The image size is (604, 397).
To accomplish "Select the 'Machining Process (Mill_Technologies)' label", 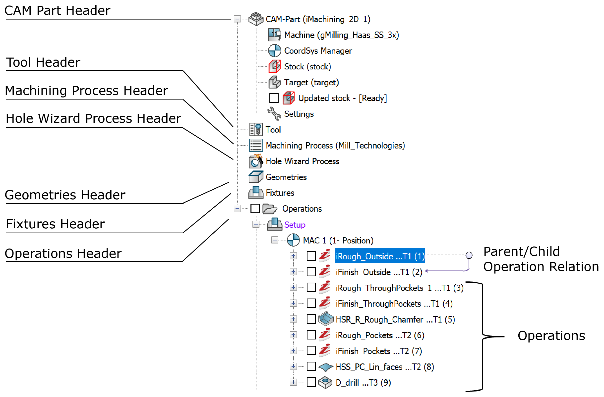I will [x=335, y=145].
